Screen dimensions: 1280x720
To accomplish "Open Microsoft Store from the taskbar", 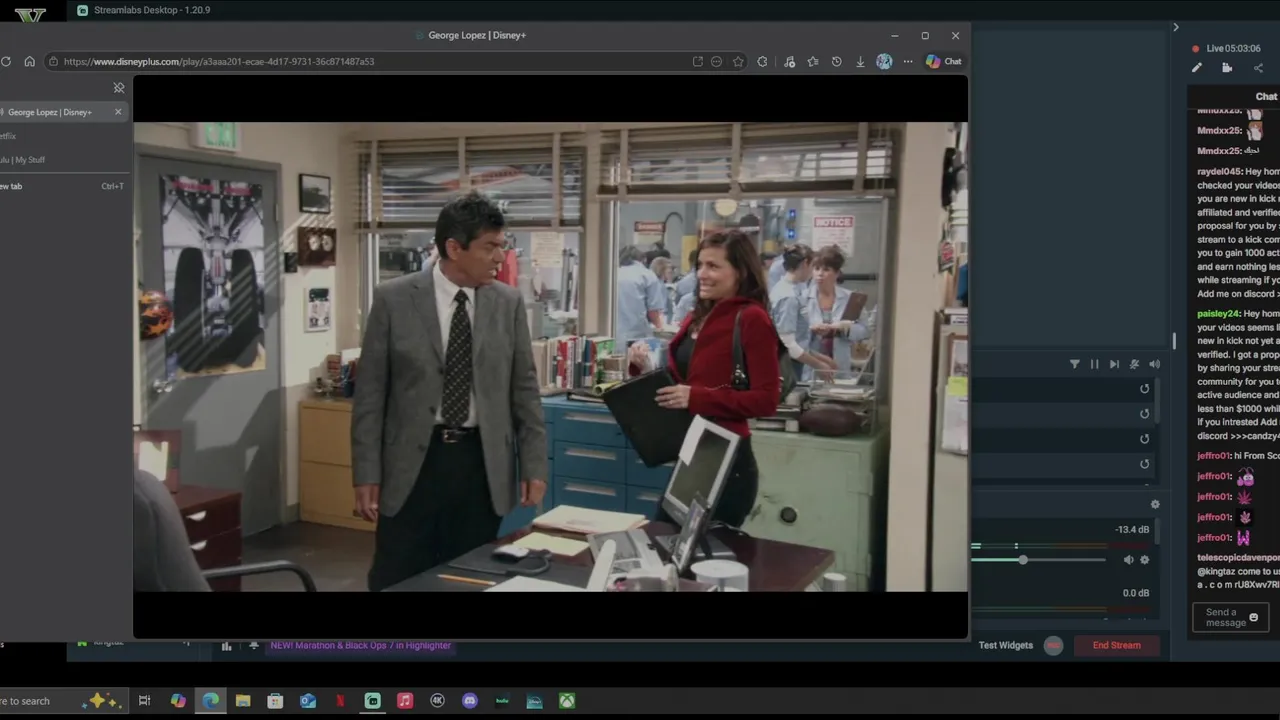I will tap(275, 701).
